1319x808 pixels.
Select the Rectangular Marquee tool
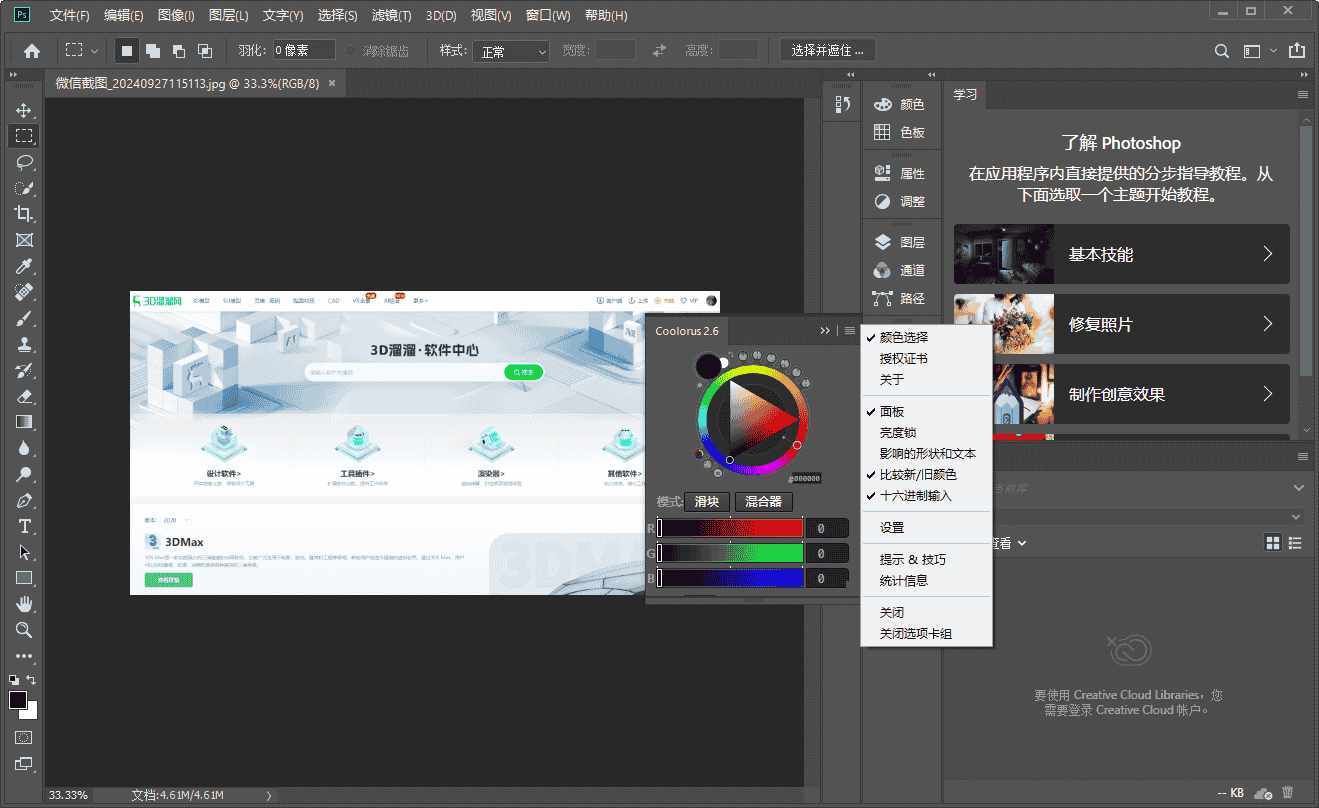24,136
